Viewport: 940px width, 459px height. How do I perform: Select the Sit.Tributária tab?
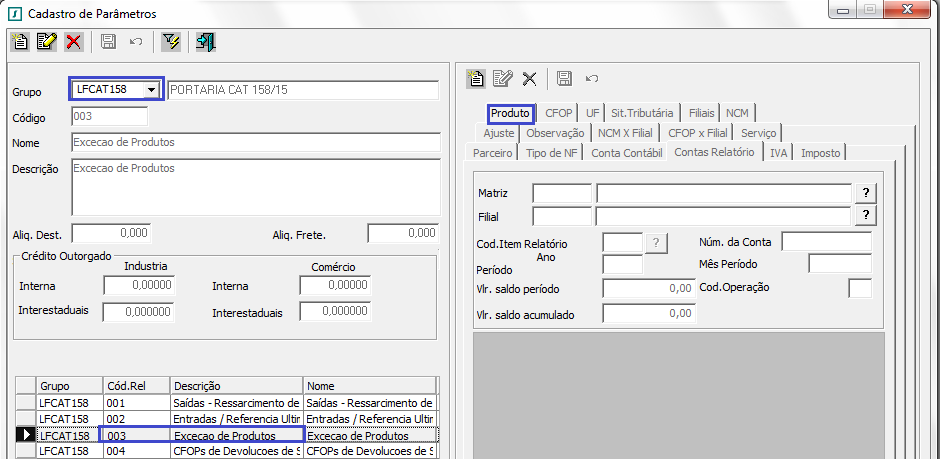coord(642,113)
